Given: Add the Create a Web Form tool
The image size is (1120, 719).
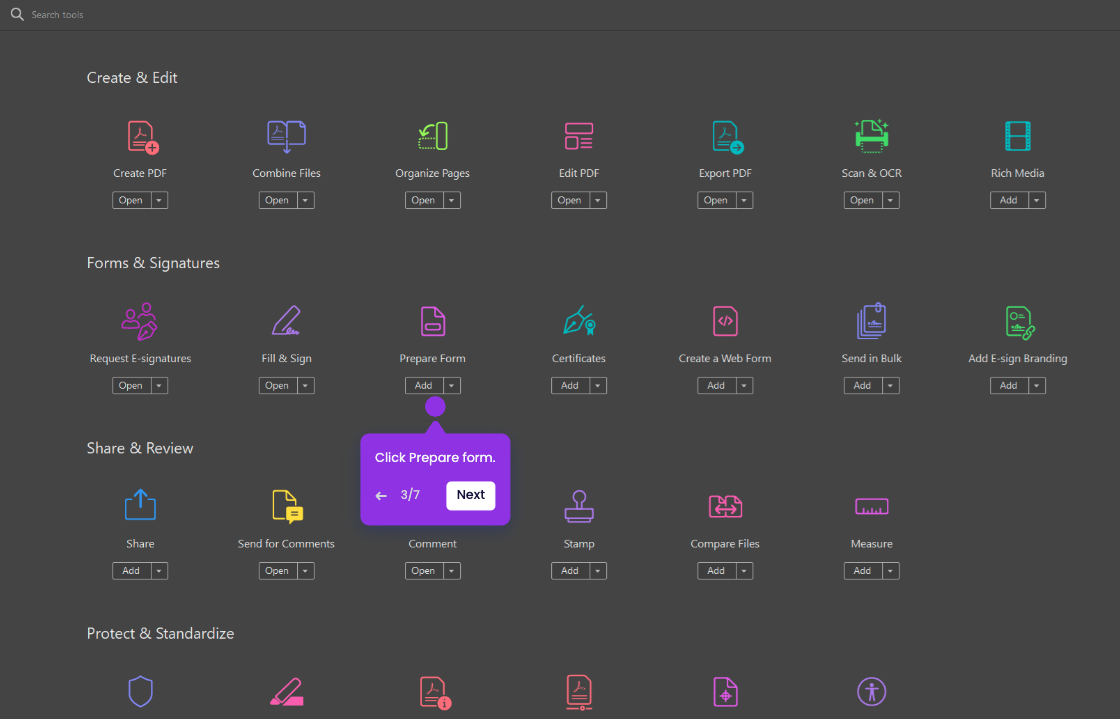Looking at the screenshot, I should (716, 386).
